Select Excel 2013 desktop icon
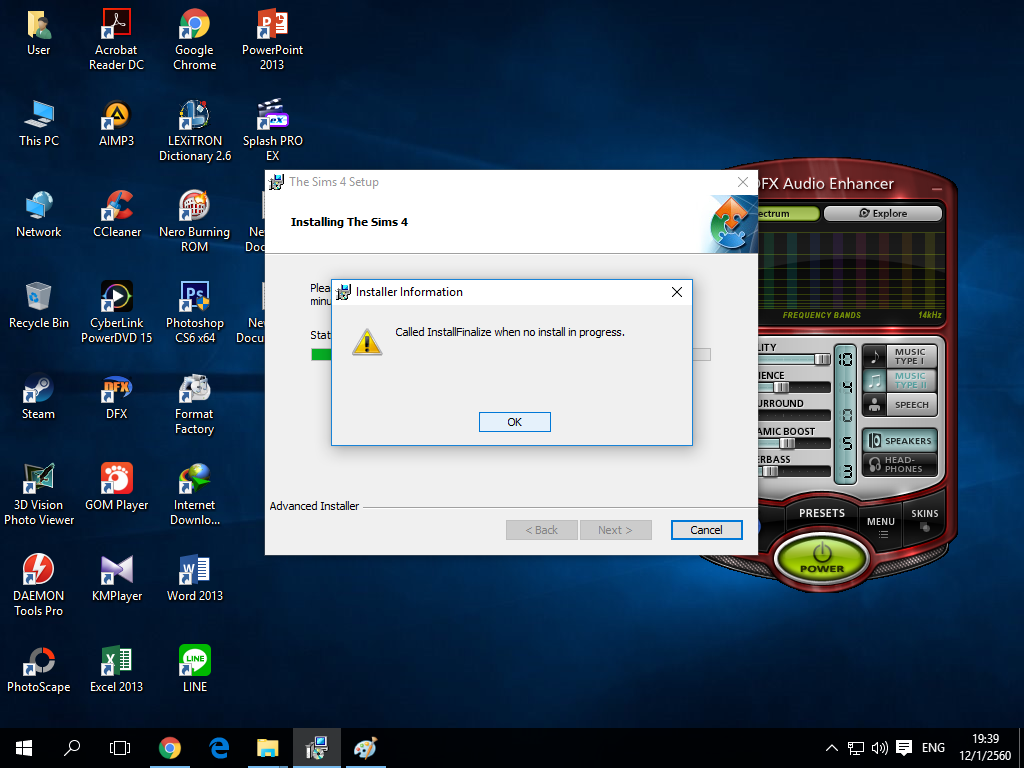The image size is (1024, 768). click(x=116, y=669)
